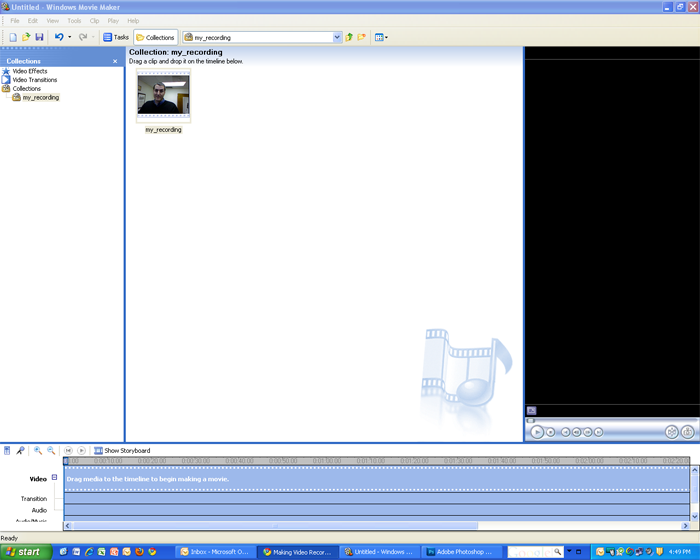Switch to Adobe Photoshop taskbar button
The height and width of the screenshot is (560, 700).
tap(460, 552)
